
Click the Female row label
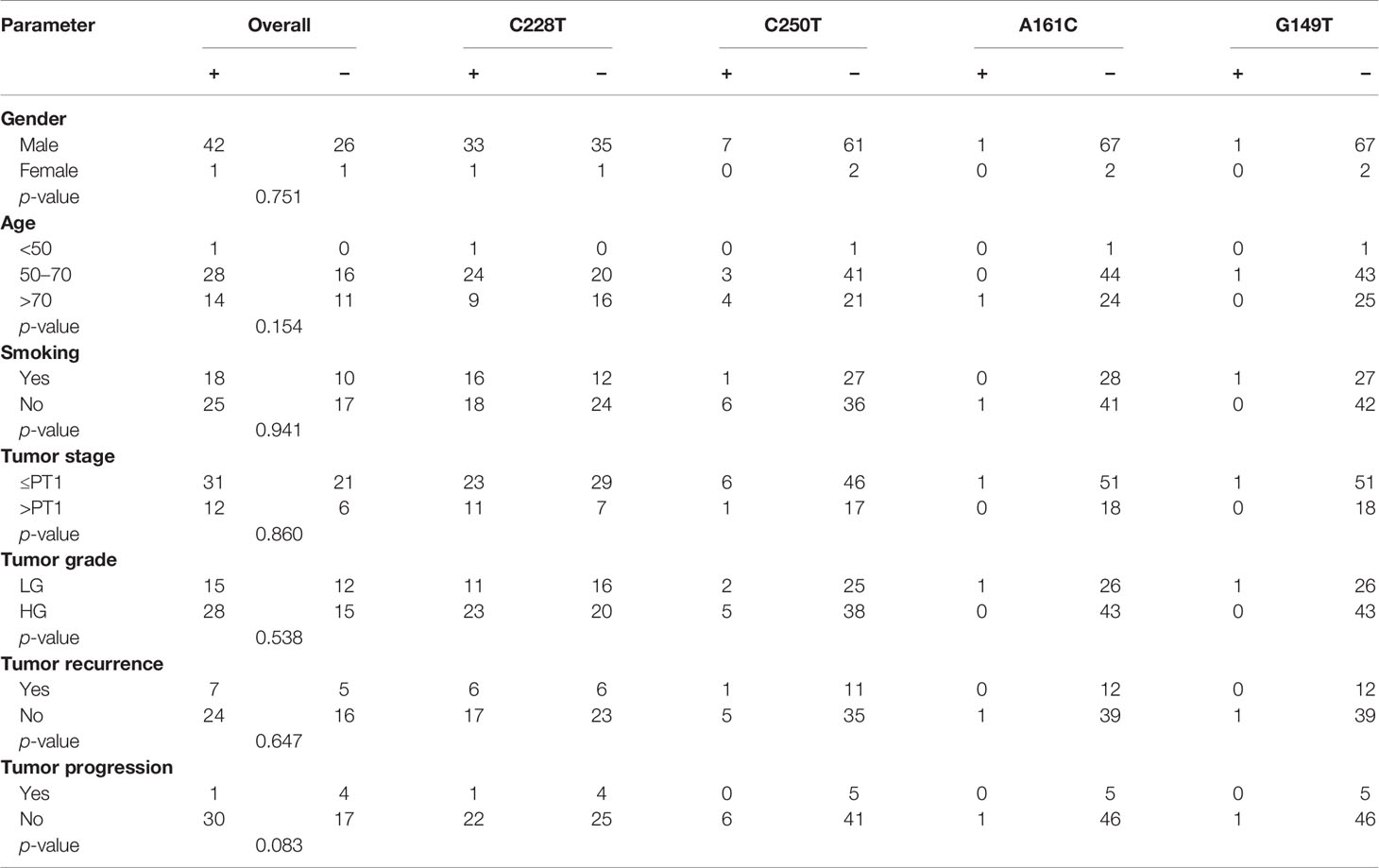48,171
